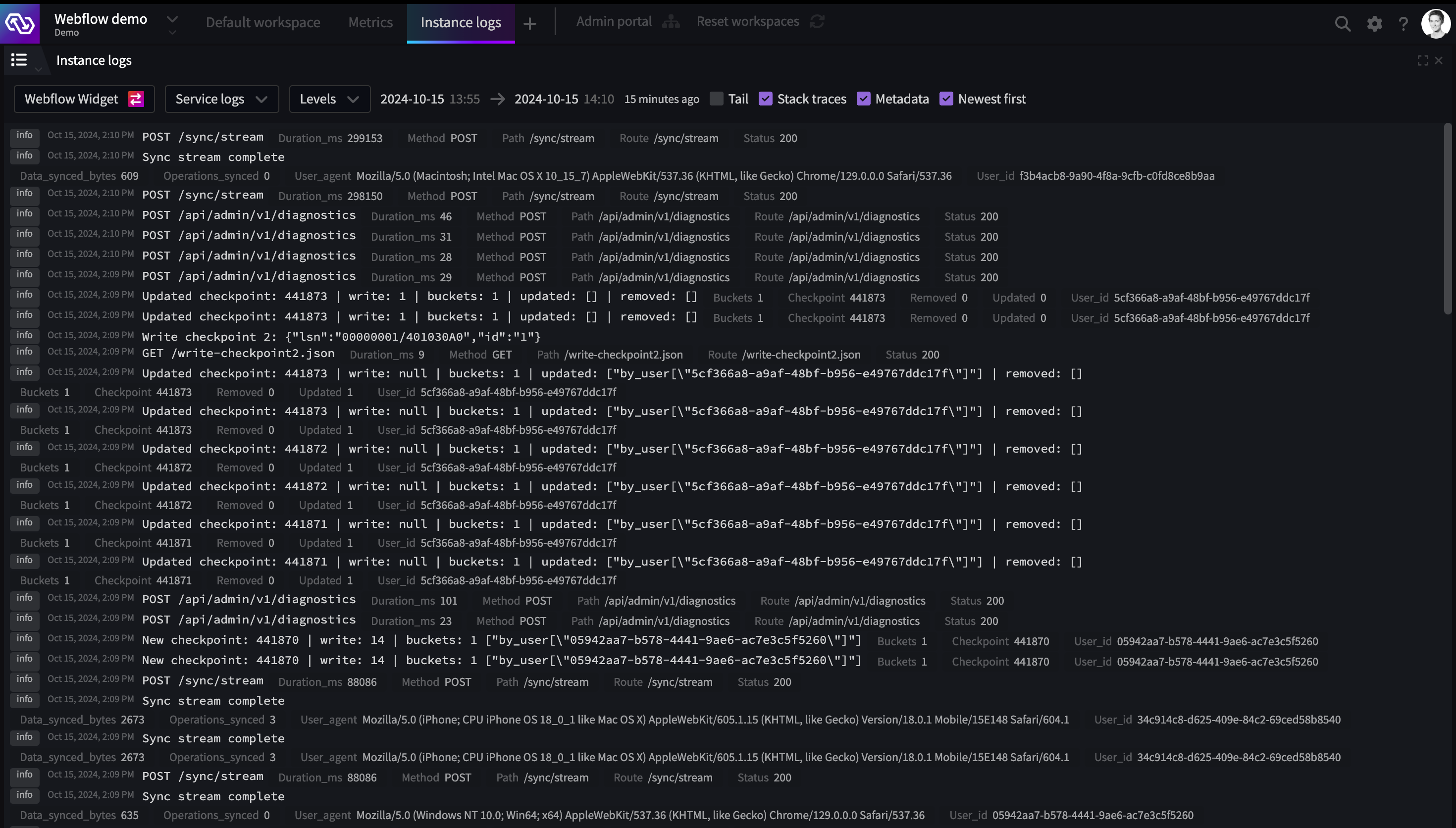Click the log list vertical scrollbar
Screen dimensions: 1456x828
pos(1448,219)
